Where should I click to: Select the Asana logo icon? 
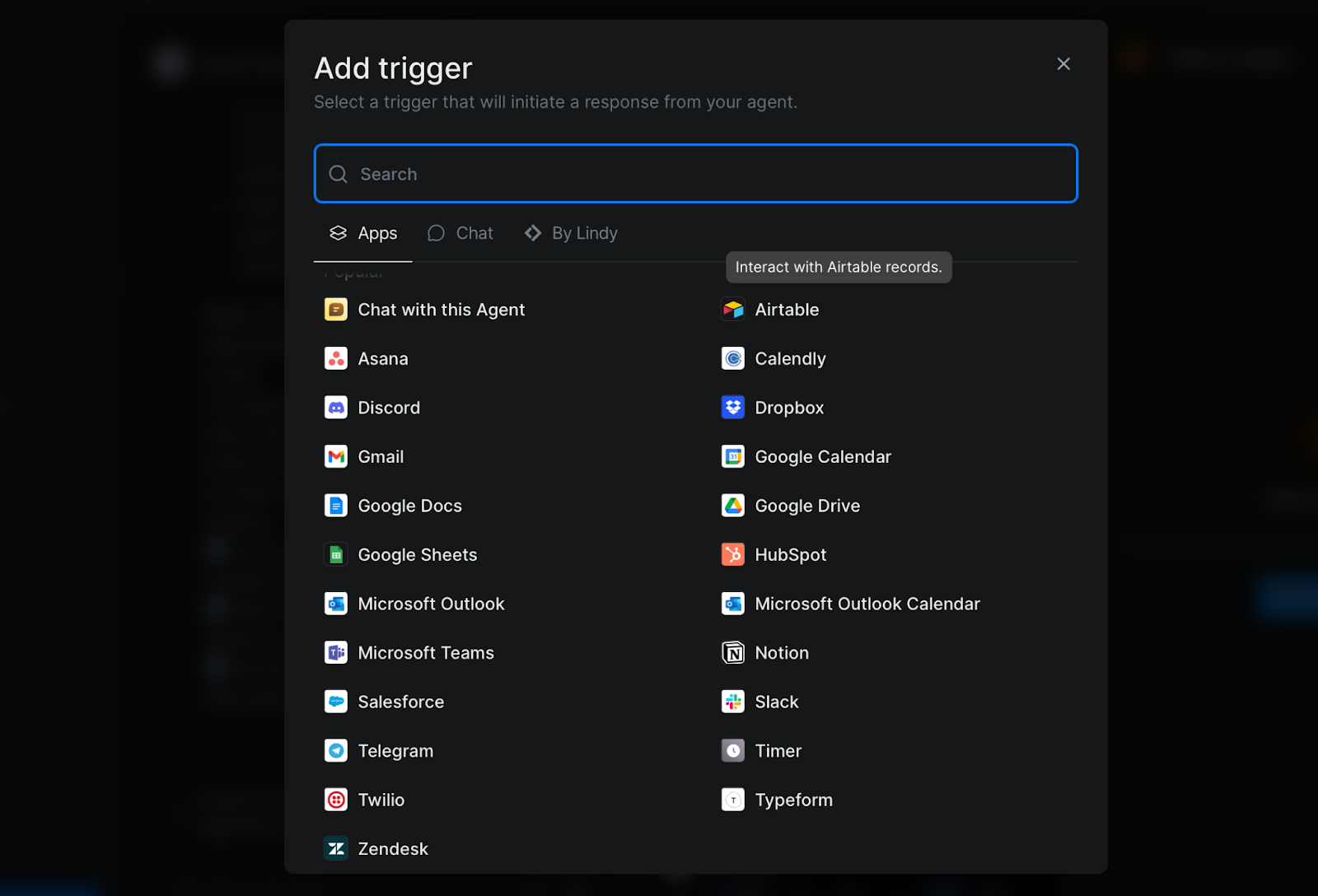(335, 359)
